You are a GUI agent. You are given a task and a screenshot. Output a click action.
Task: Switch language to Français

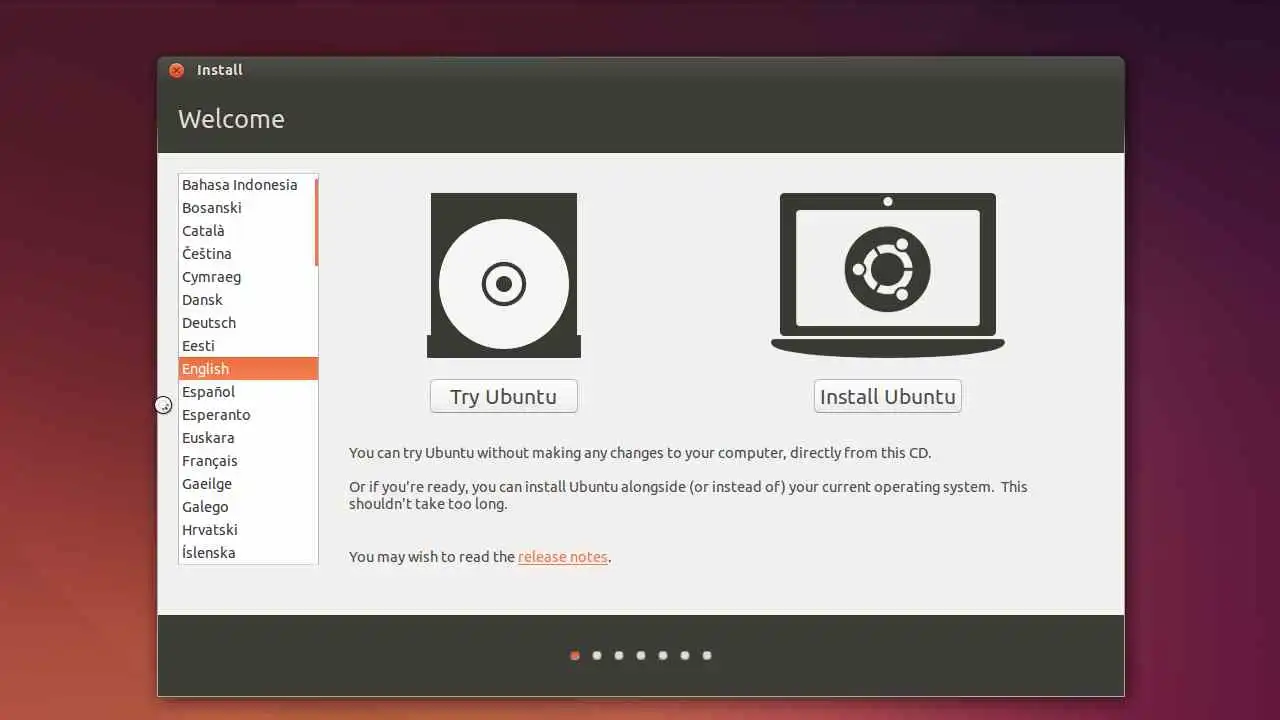[247, 461]
